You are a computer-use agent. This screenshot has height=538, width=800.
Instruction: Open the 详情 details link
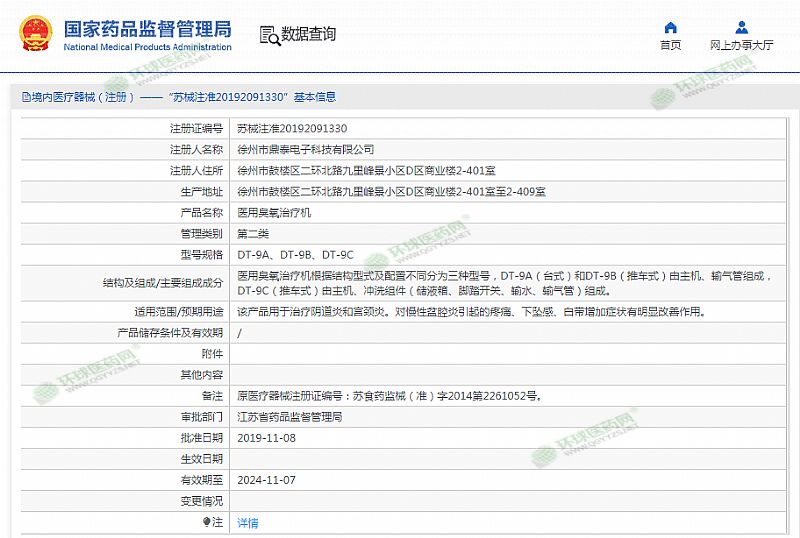pos(247,523)
